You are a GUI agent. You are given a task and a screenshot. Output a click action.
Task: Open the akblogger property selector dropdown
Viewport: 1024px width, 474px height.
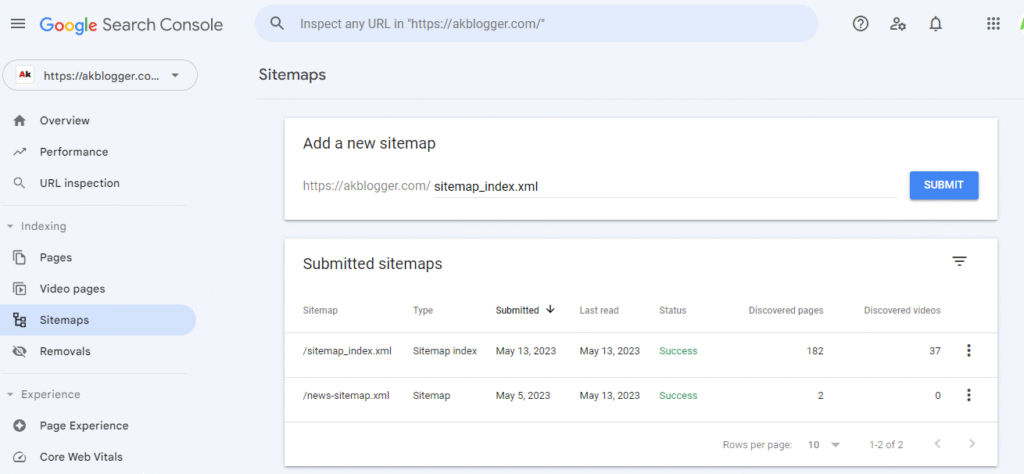click(100, 75)
